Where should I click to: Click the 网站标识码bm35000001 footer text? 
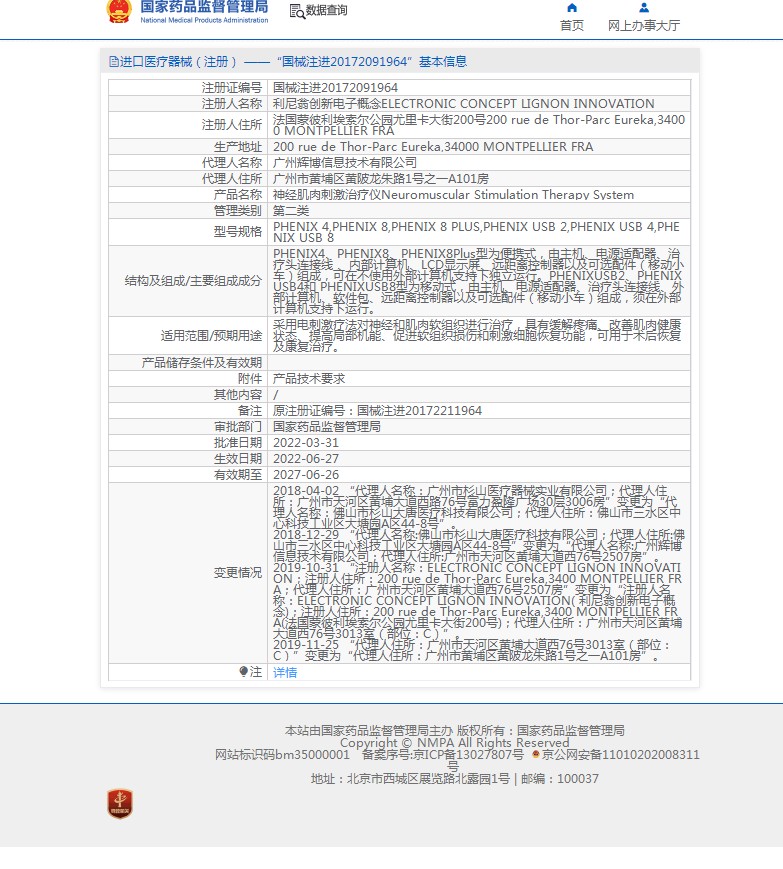click(282, 754)
